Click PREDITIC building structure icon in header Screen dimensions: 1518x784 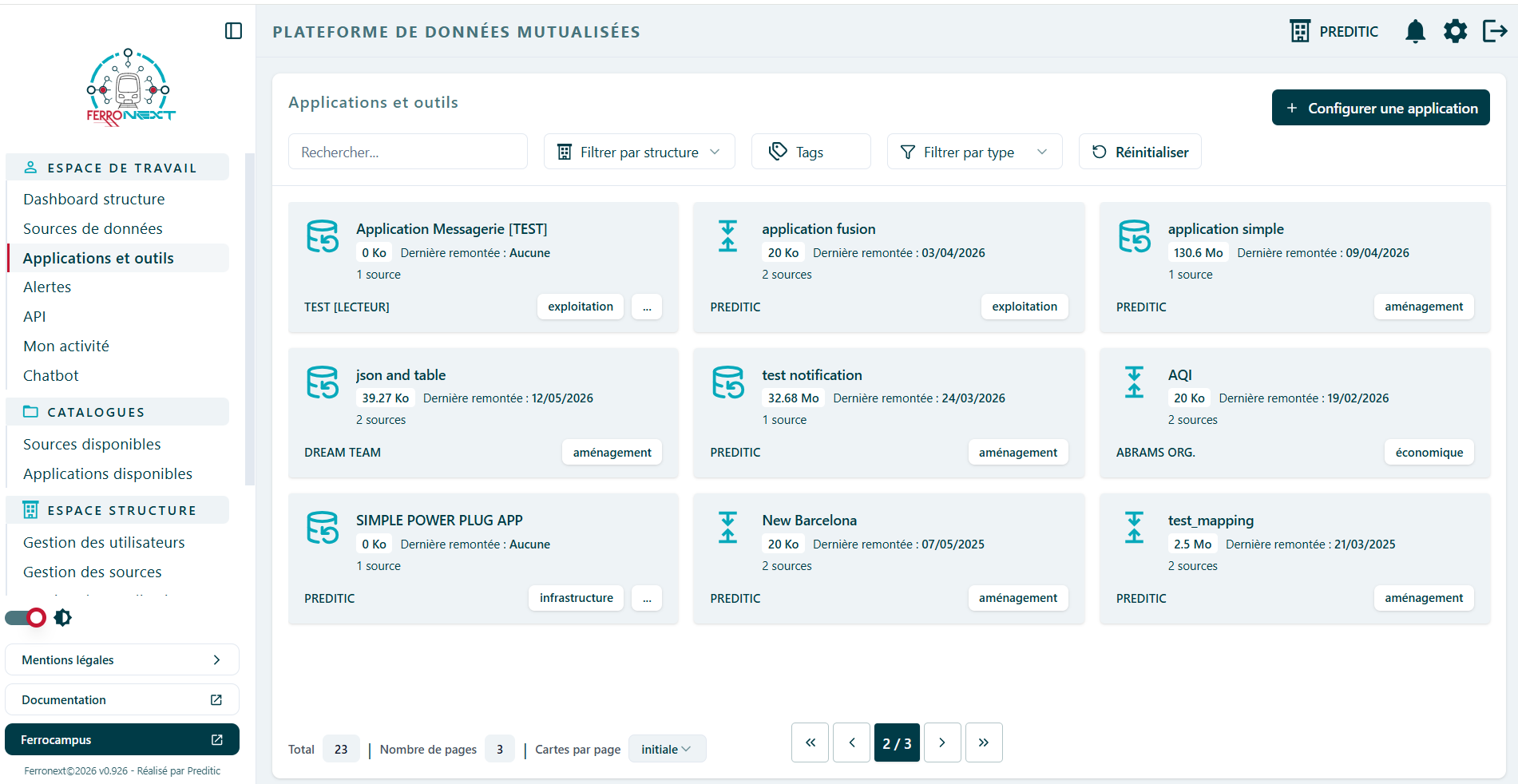point(1300,31)
